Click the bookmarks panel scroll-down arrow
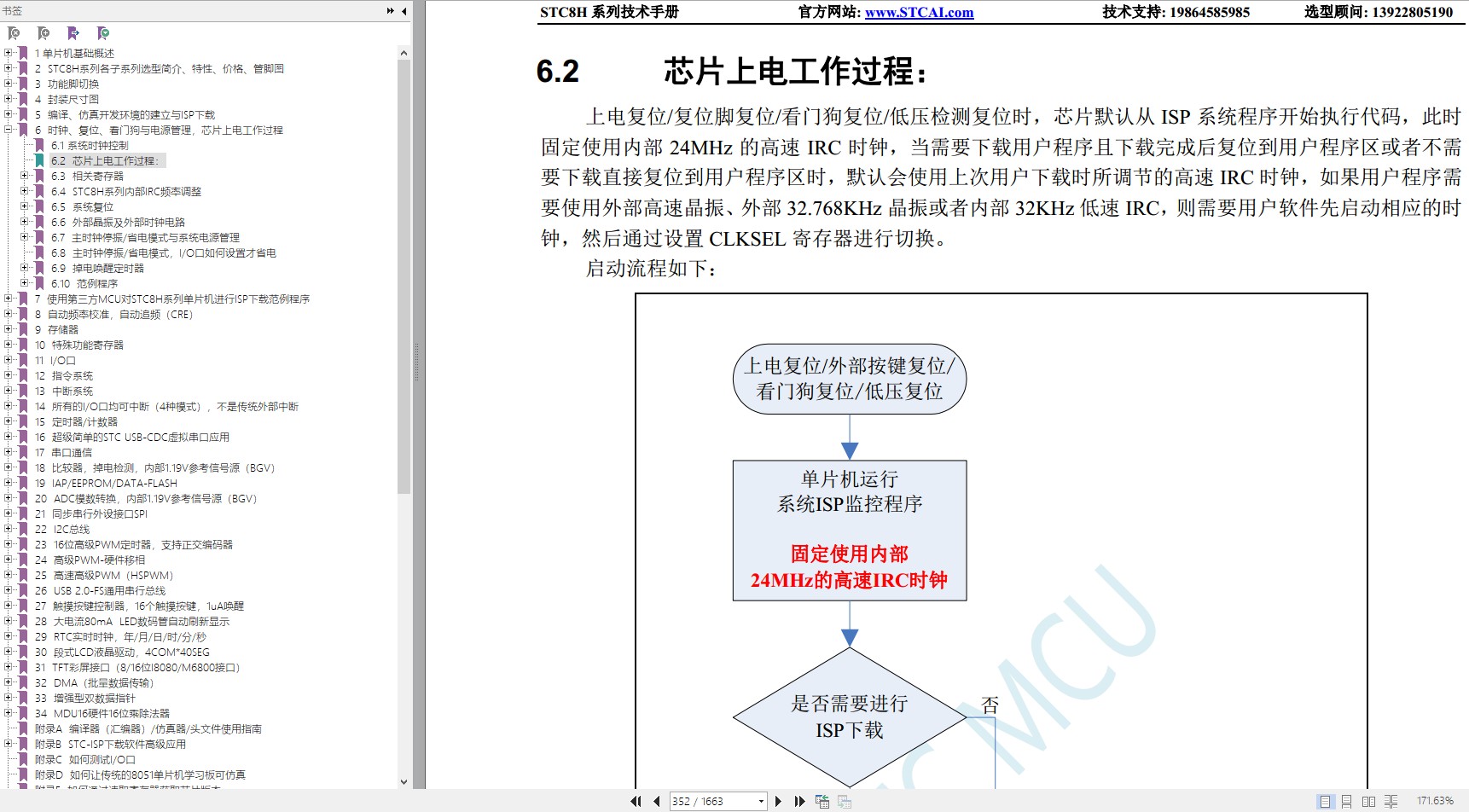The image size is (1469, 812). (x=404, y=781)
